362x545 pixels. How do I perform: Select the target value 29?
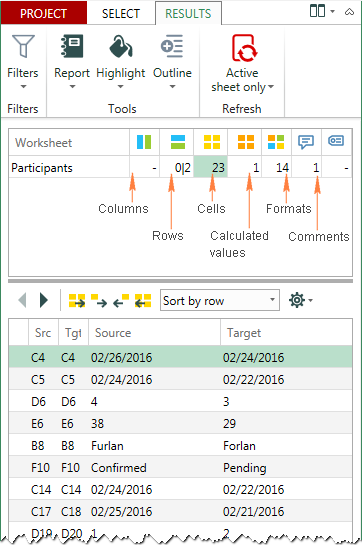coord(230,423)
